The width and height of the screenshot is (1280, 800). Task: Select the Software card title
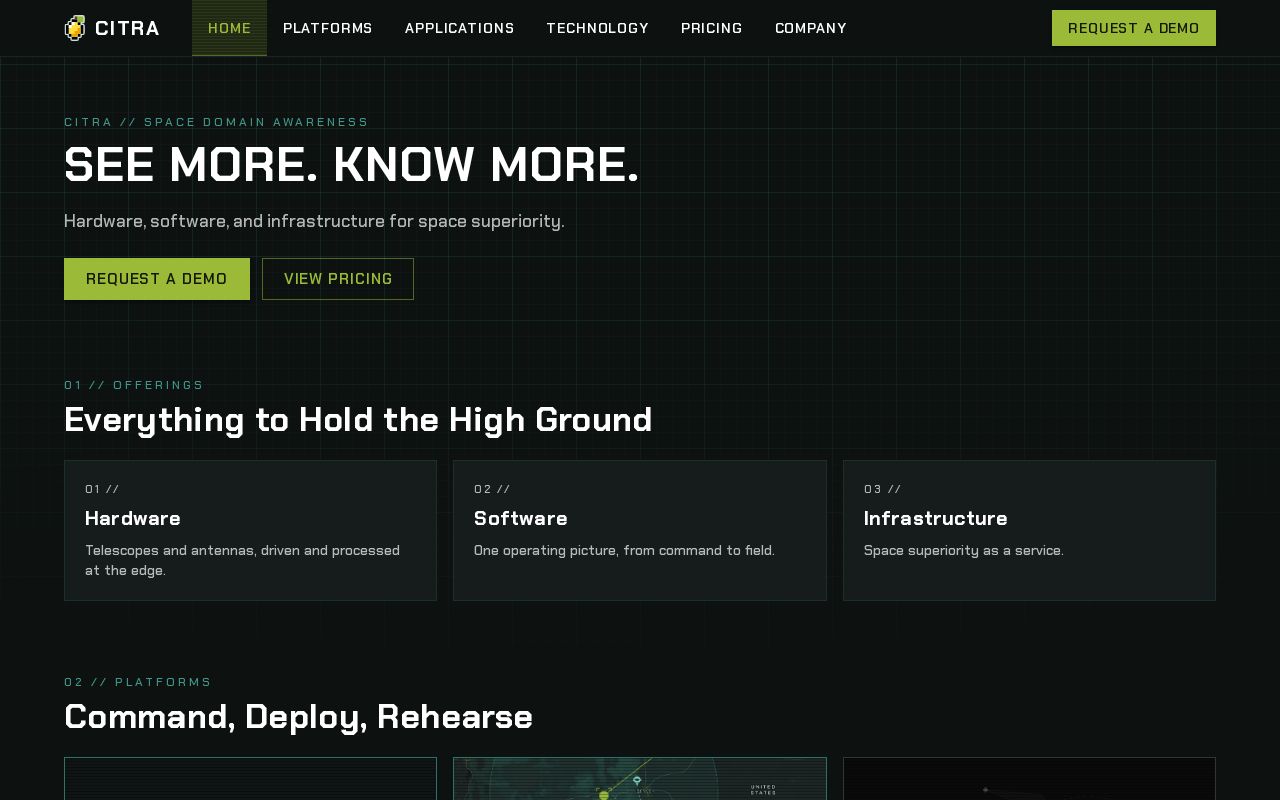pyautogui.click(x=521, y=518)
